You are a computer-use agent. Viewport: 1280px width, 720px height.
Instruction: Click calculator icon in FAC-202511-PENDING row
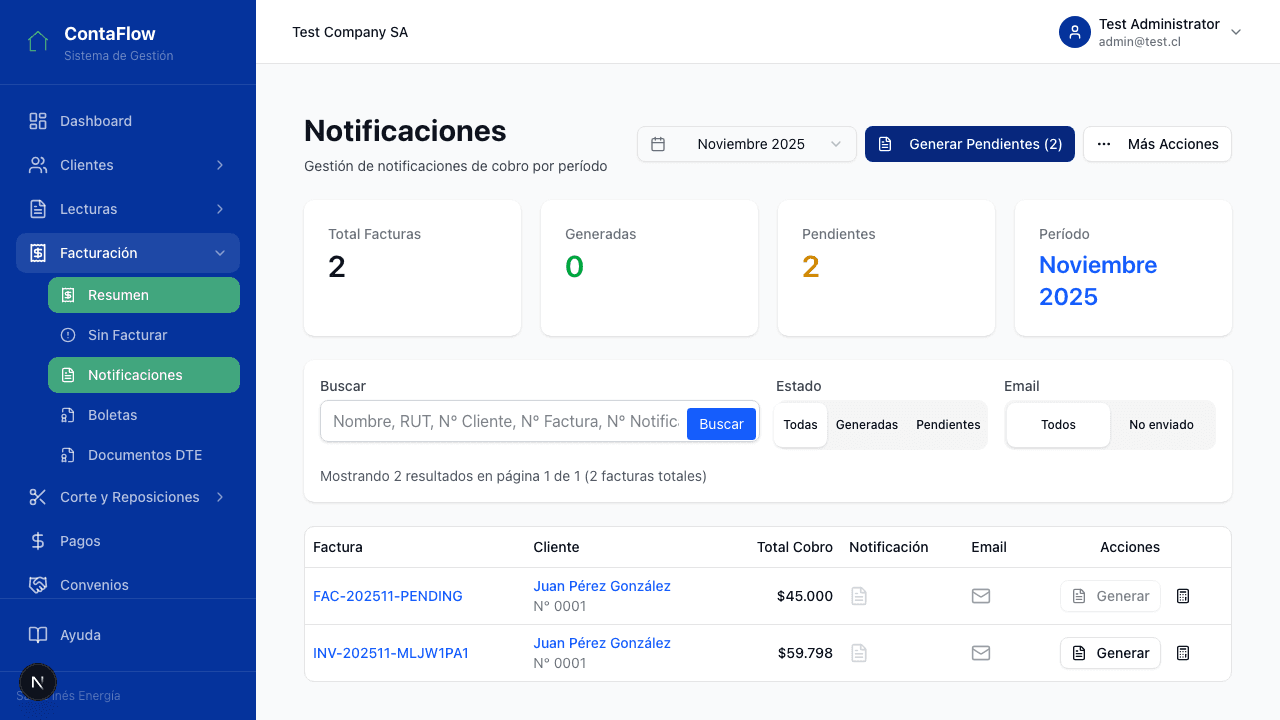[x=1183, y=596]
